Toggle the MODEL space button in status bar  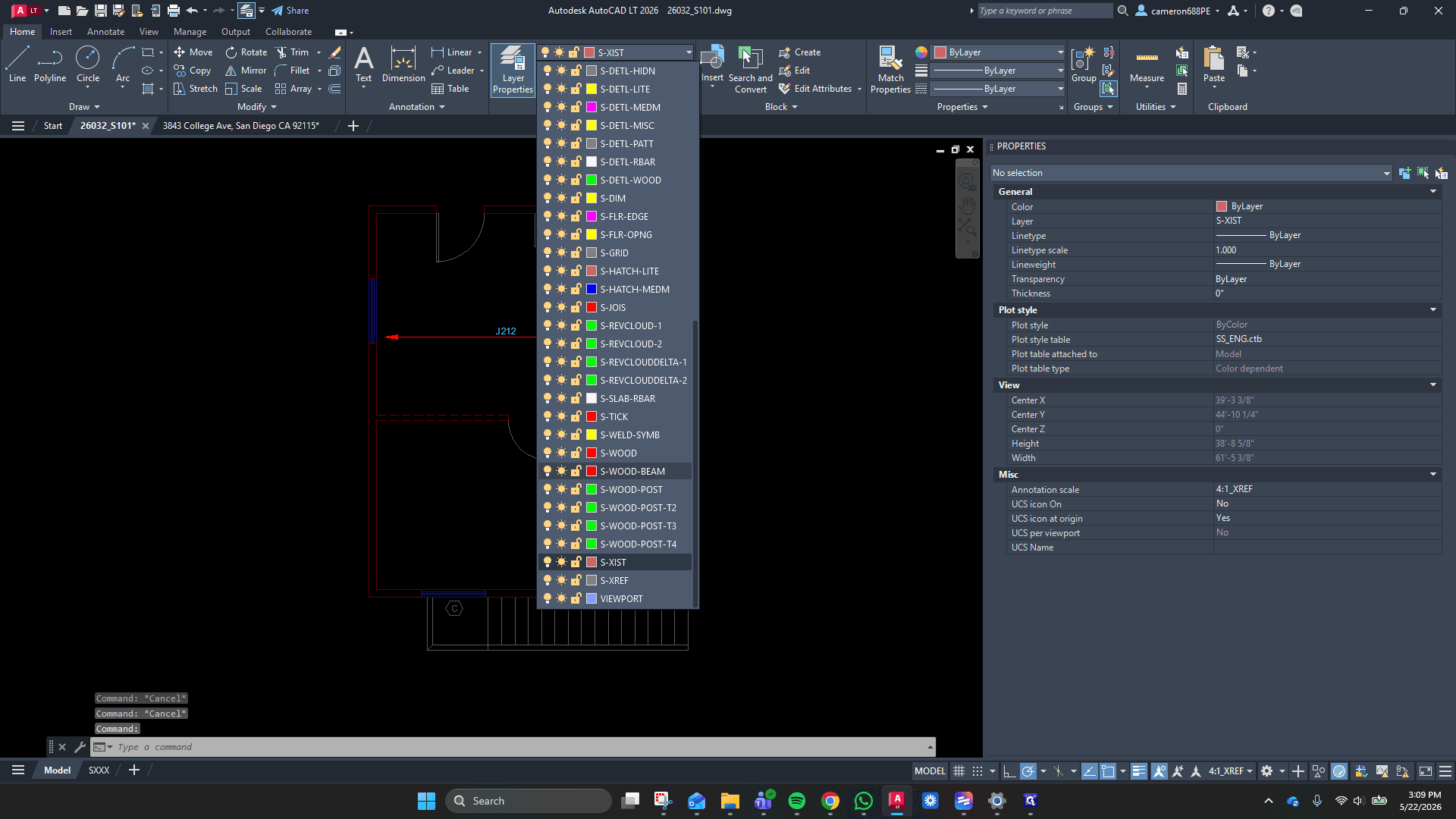point(930,771)
